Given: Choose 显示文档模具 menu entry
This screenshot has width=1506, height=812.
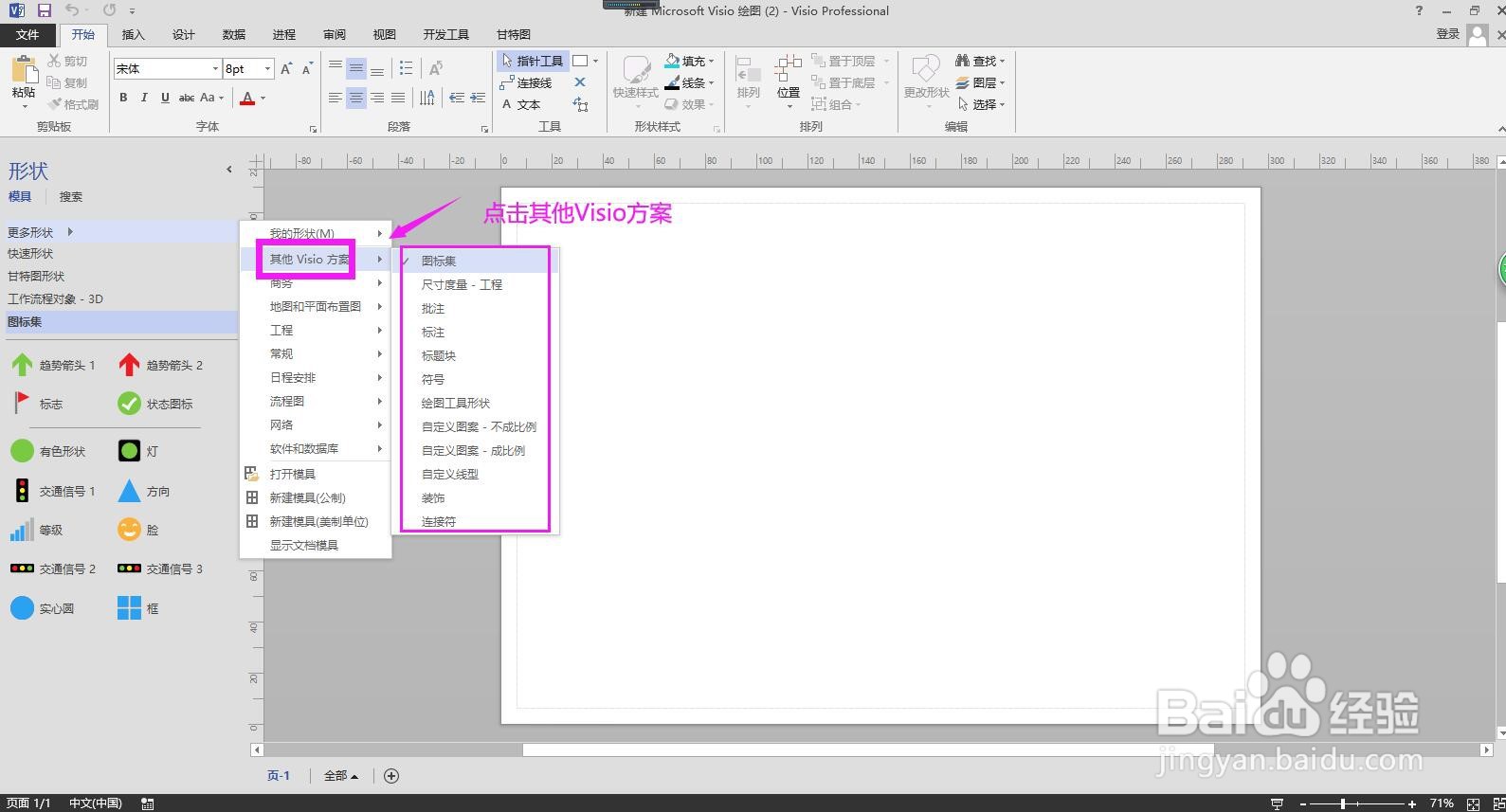Looking at the screenshot, I should 316,545.
